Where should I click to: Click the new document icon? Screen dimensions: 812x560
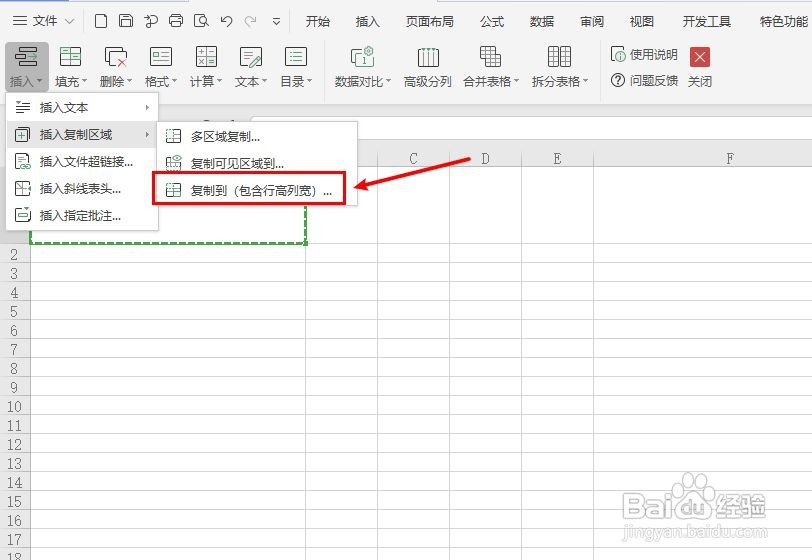[x=101, y=21]
